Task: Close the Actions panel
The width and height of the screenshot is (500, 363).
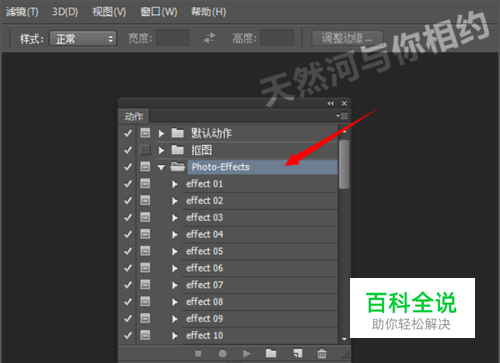Action: click(x=344, y=103)
